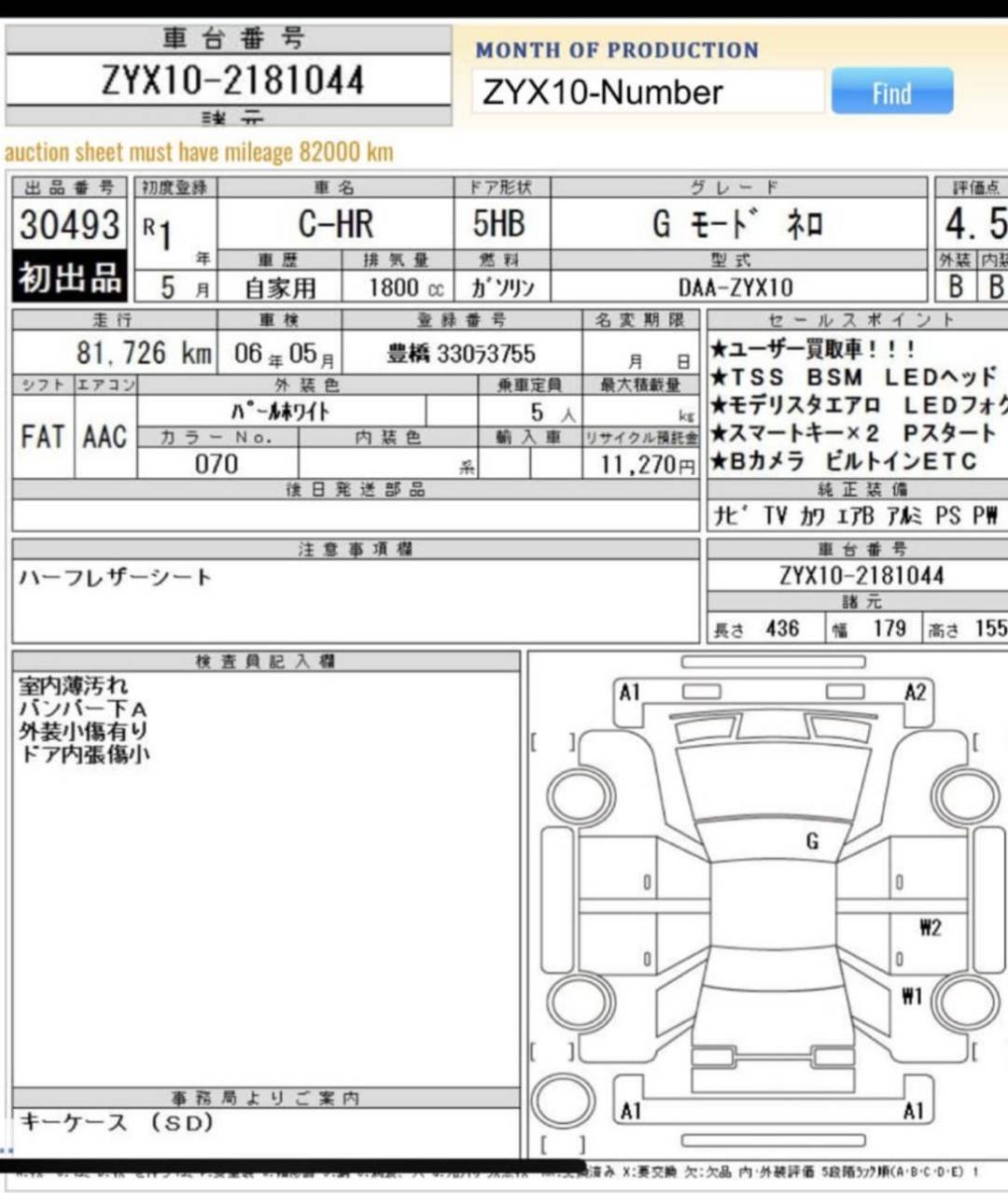Click the 5HB door type cell
Image resolution: width=1008 pixels, height=1193 pixels.
pos(498,224)
